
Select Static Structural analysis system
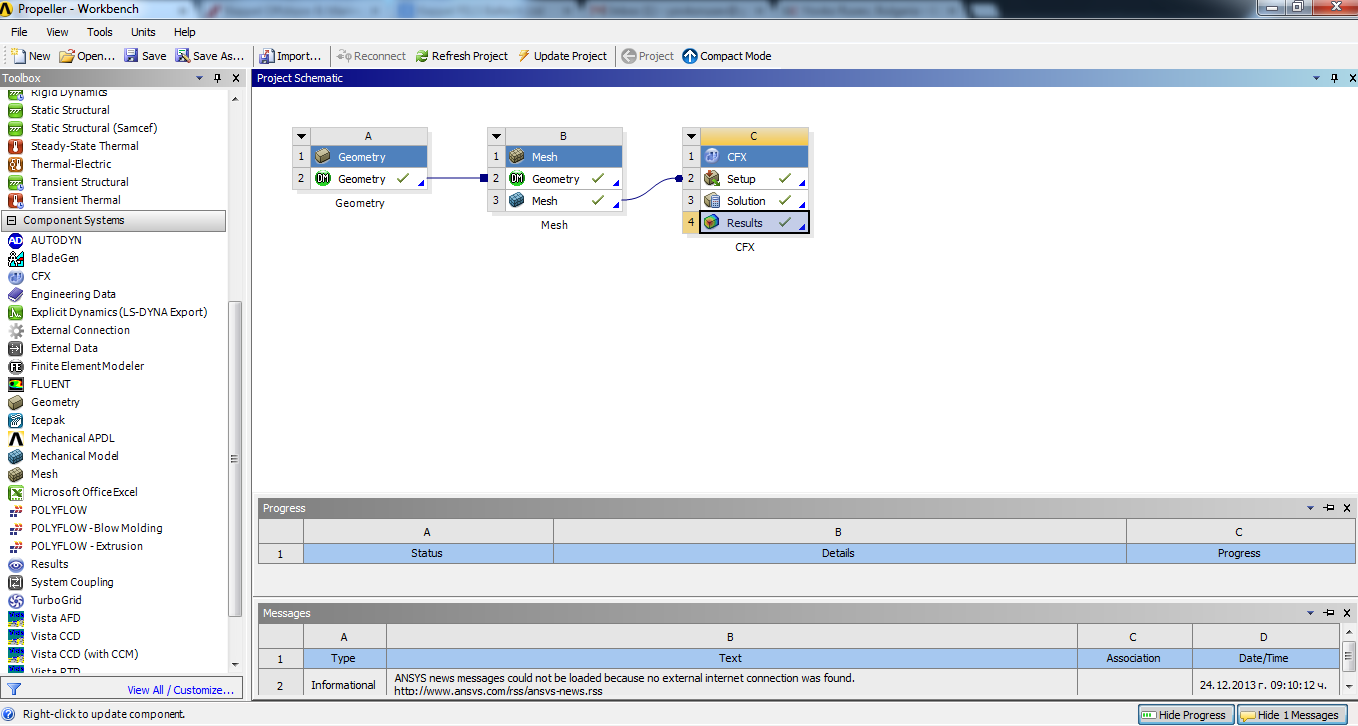click(x=70, y=110)
